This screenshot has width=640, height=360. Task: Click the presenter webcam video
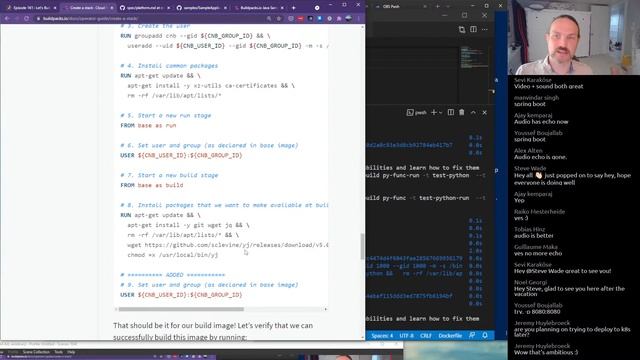tap(573, 38)
